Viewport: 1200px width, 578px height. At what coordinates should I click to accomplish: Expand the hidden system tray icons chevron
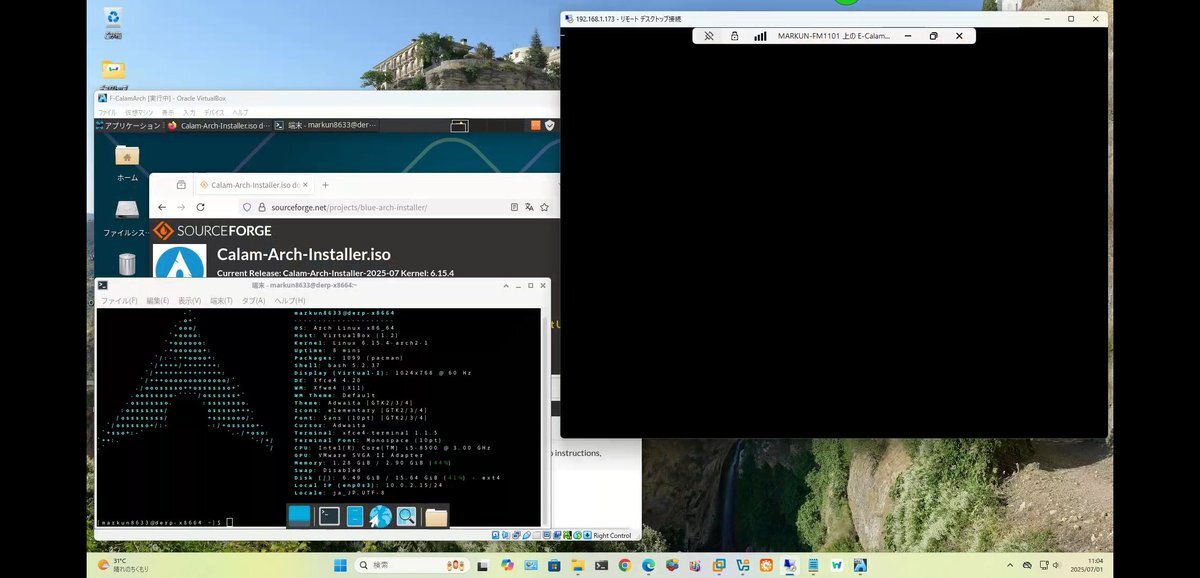tap(1011, 565)
